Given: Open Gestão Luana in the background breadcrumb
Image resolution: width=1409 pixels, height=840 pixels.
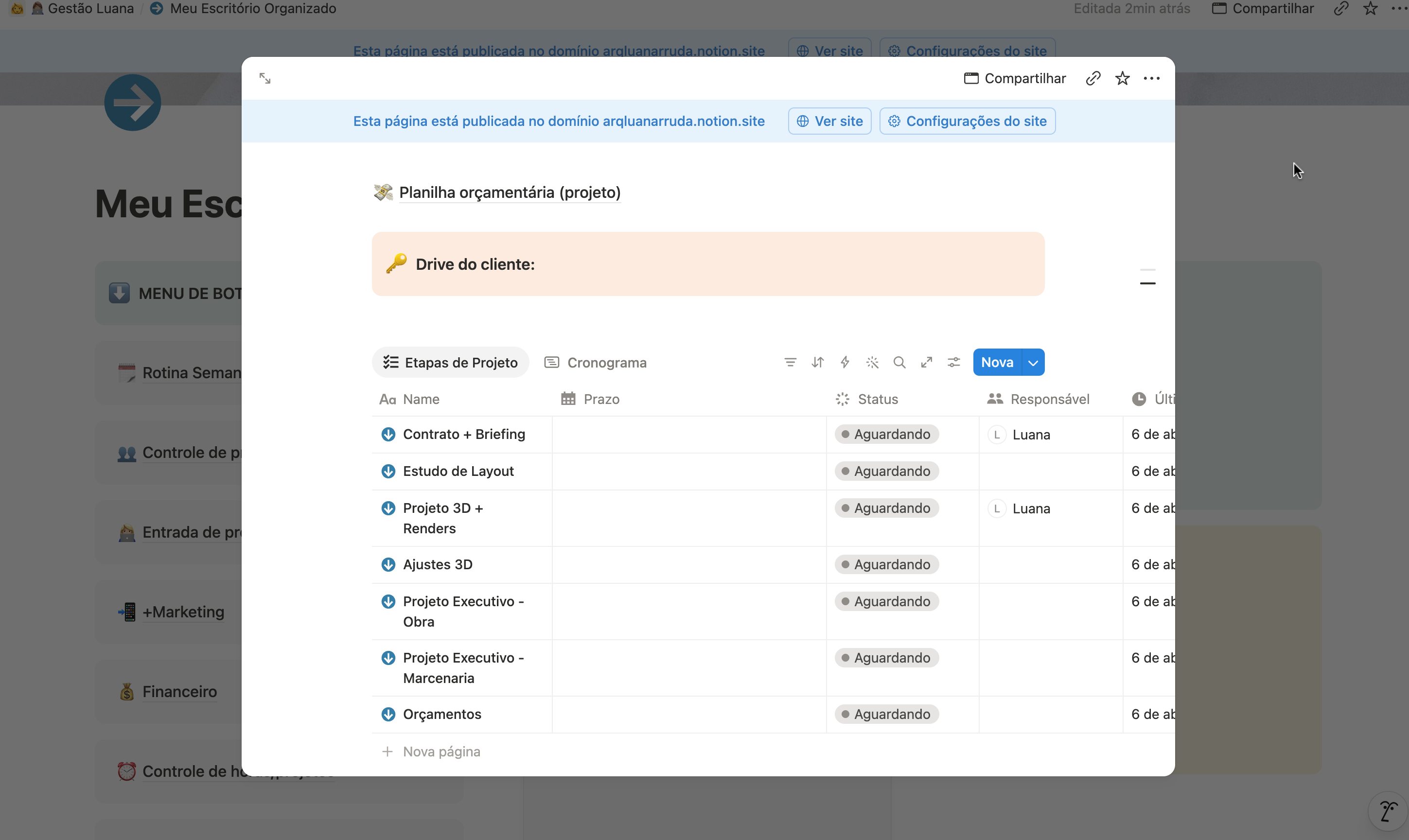Looking at the screenshot, I should (83, 8).
